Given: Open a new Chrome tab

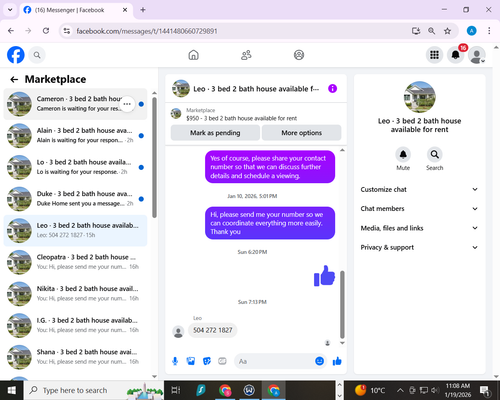Looking at the screenshot, I should (x=143, y=10).
